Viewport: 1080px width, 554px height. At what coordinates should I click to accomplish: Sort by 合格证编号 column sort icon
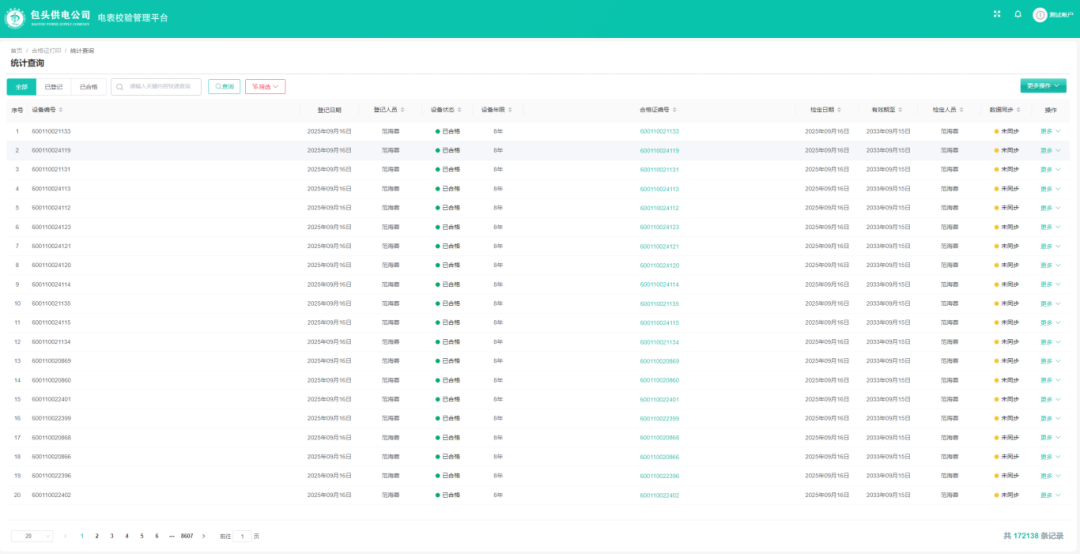(673, 110)
